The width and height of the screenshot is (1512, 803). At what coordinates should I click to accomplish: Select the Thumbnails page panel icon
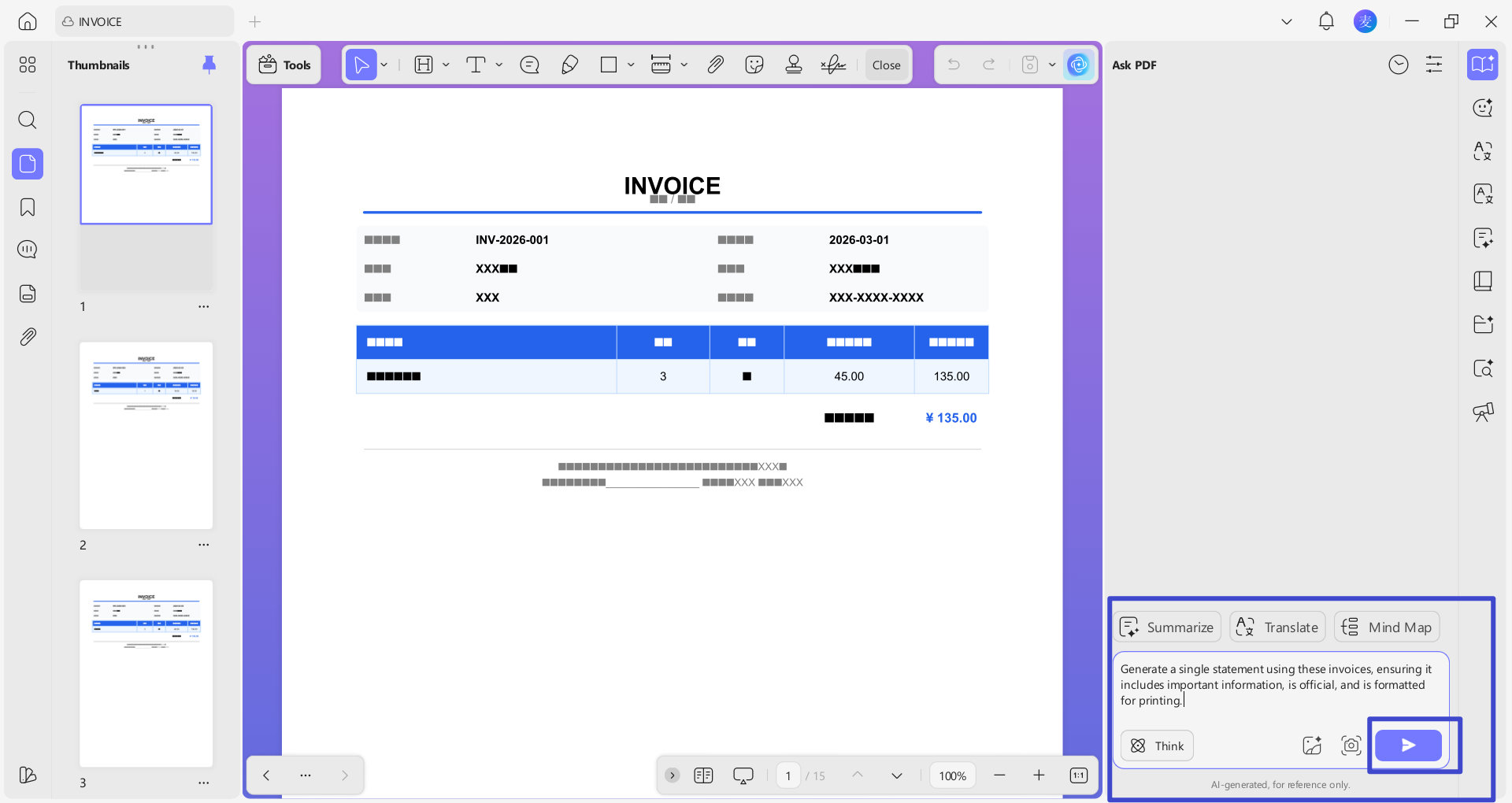tap(28, 164)
